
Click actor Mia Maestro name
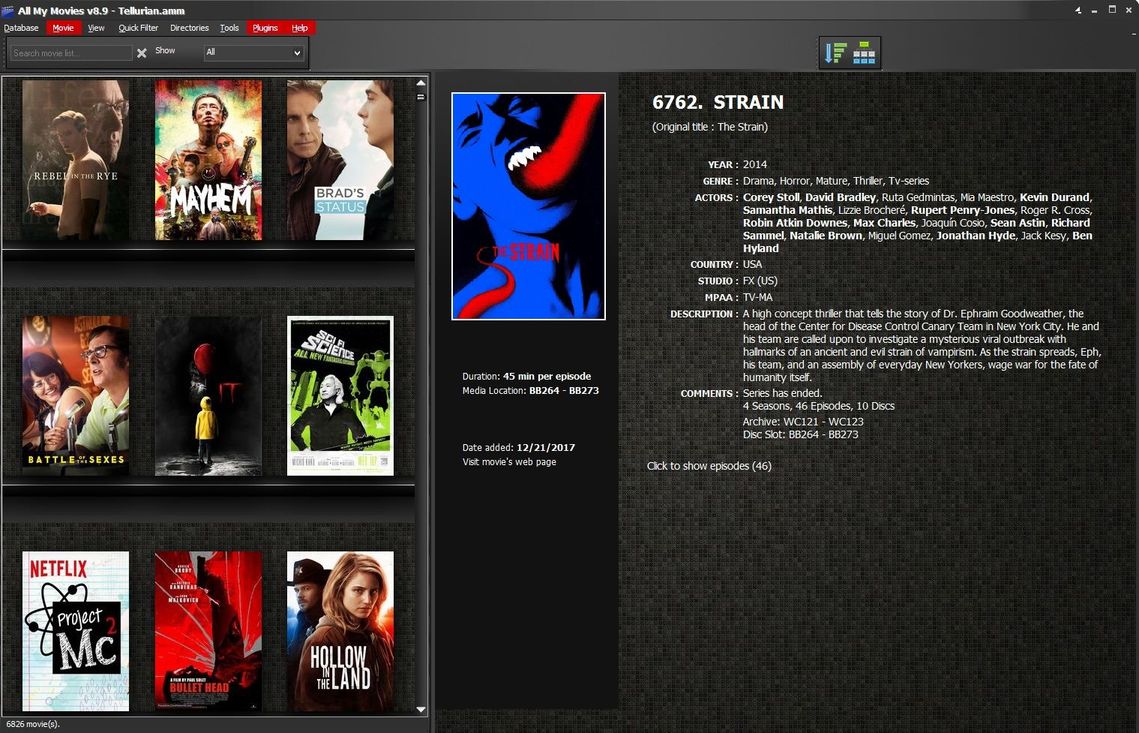(x=986, y=197)
